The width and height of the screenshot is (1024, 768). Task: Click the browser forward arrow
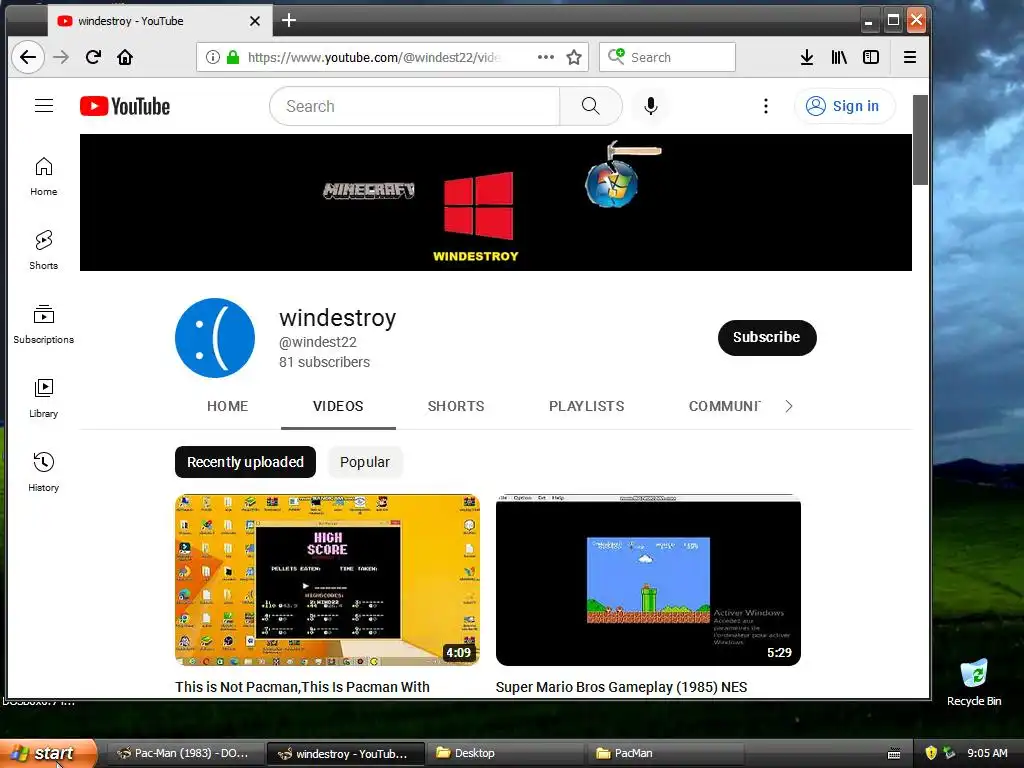[61, 57]
